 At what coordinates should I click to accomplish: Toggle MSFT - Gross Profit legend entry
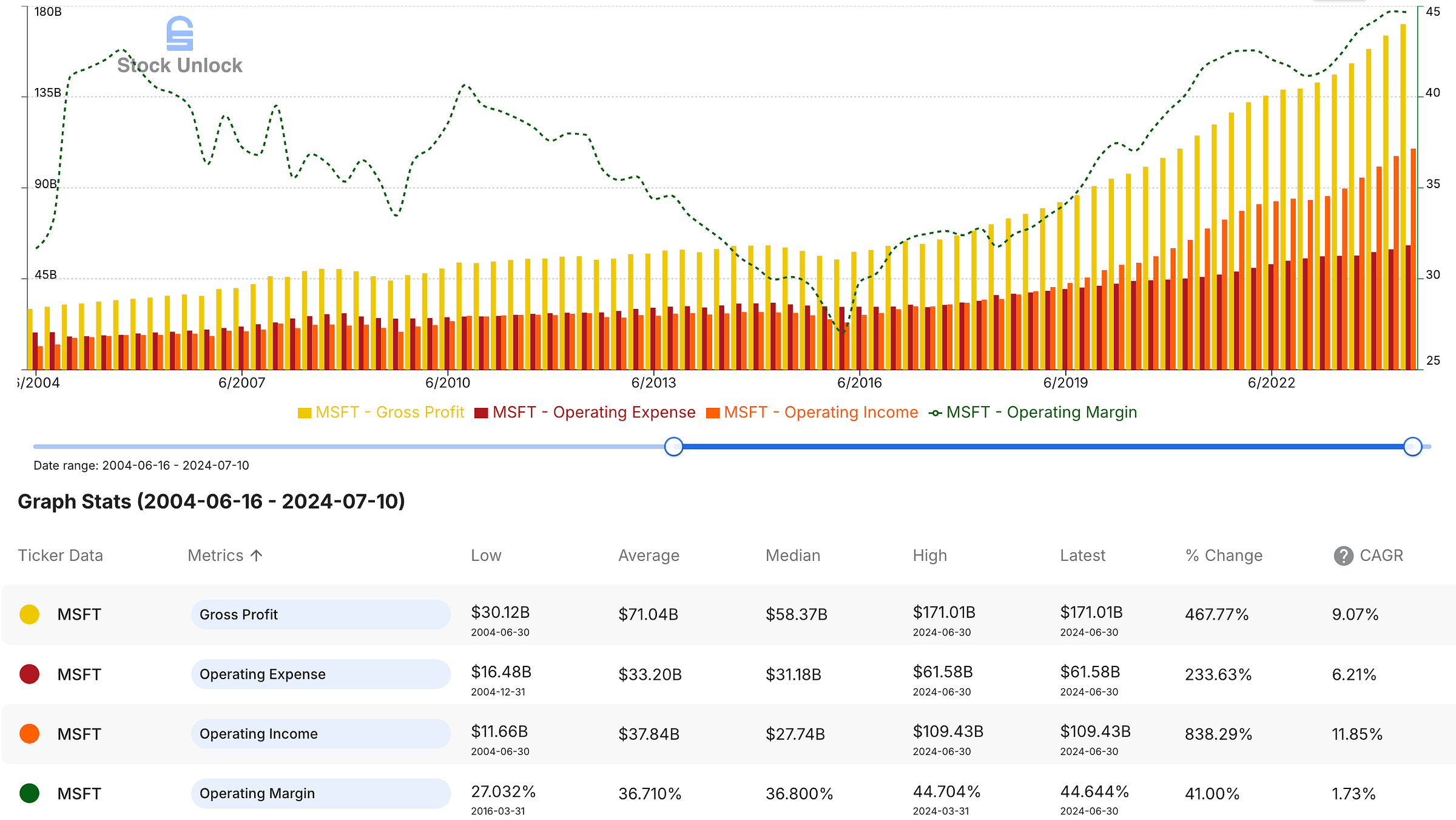click(381, 412)
